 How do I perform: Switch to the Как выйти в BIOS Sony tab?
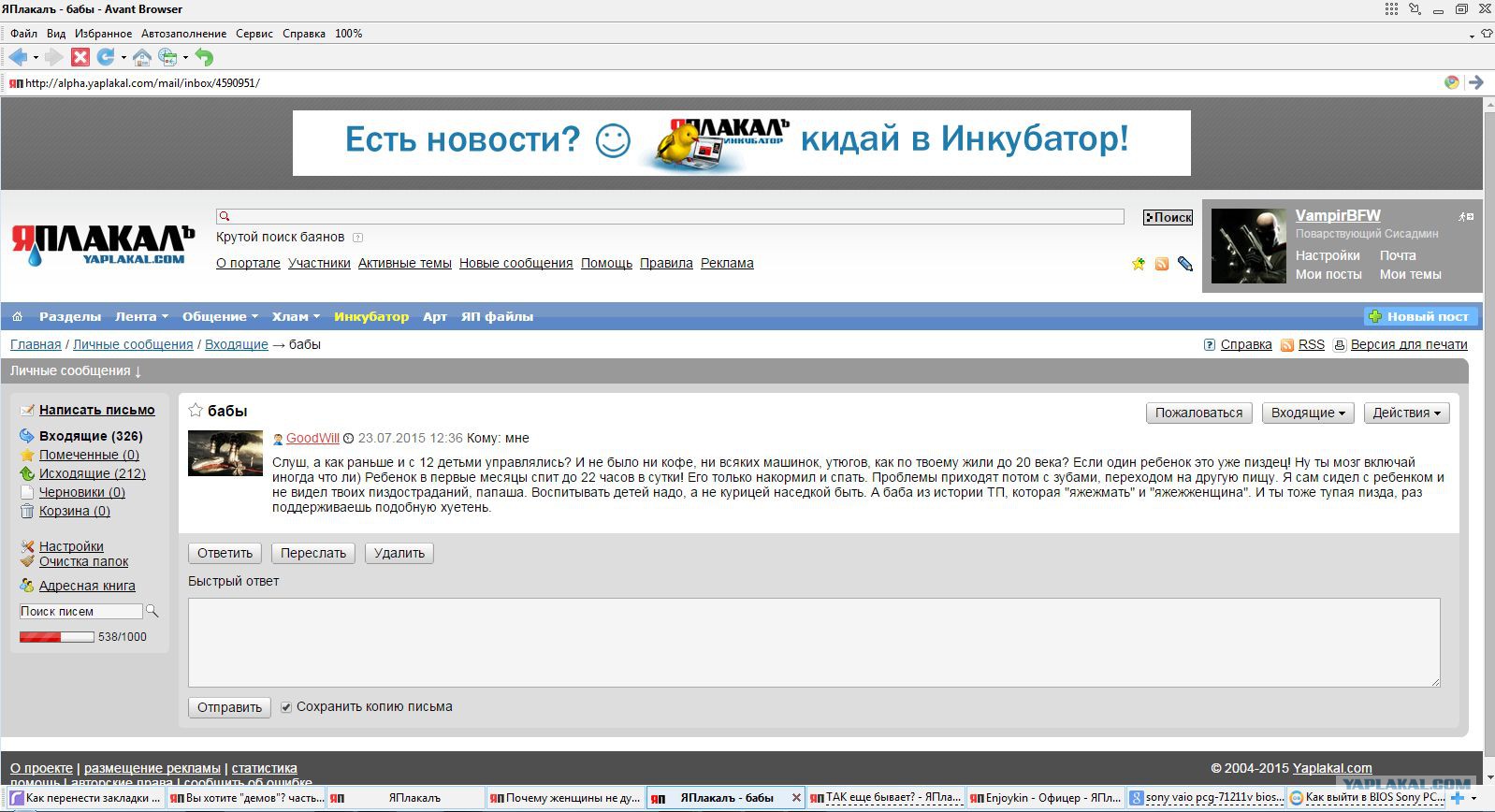click(x=1365, y=798)
